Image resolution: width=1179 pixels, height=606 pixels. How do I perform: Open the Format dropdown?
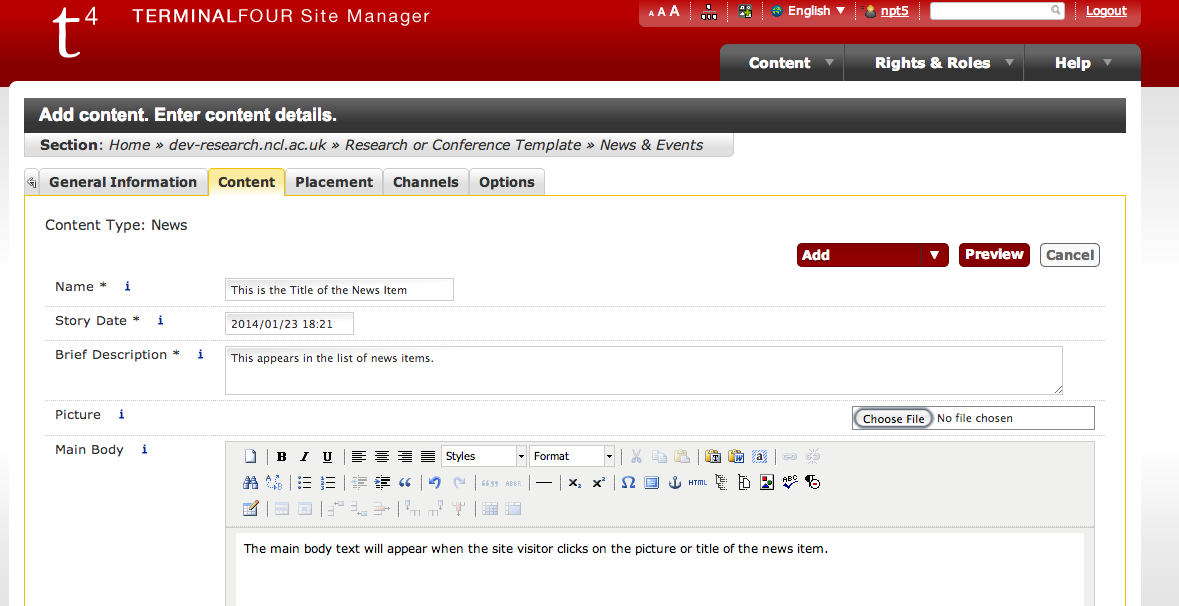point(572,456)
